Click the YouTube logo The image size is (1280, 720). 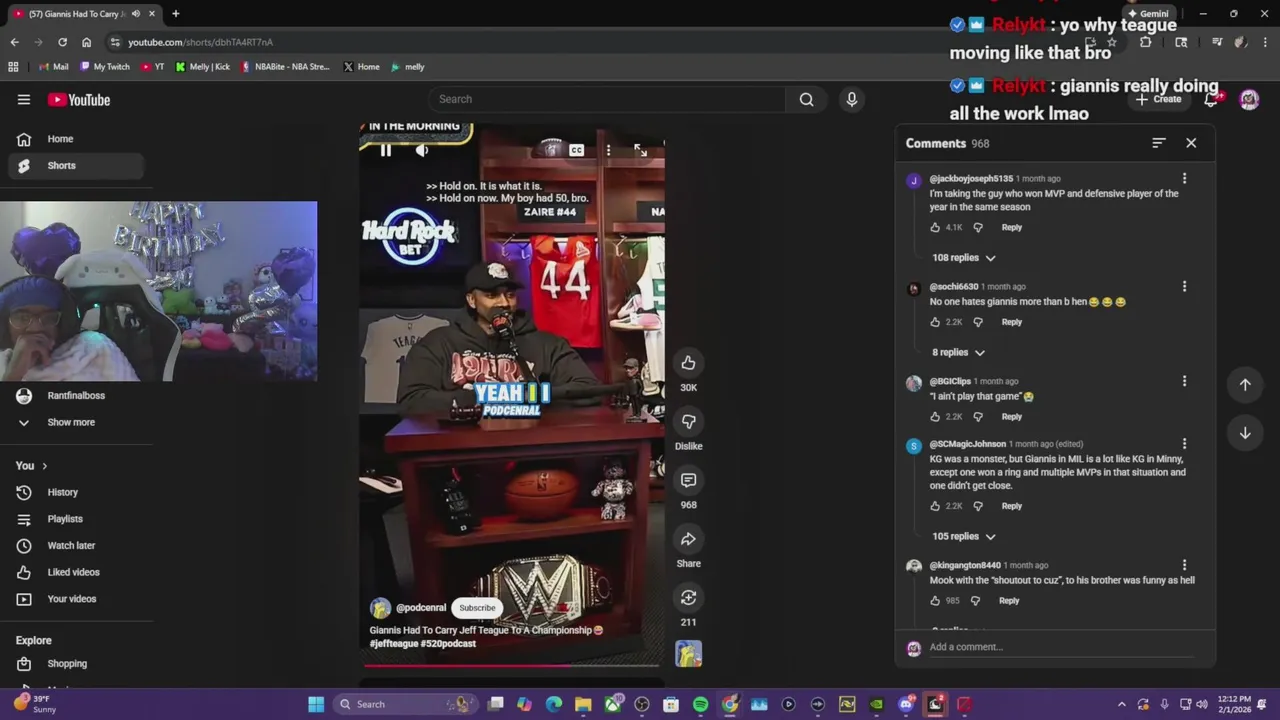pos(79,100)
